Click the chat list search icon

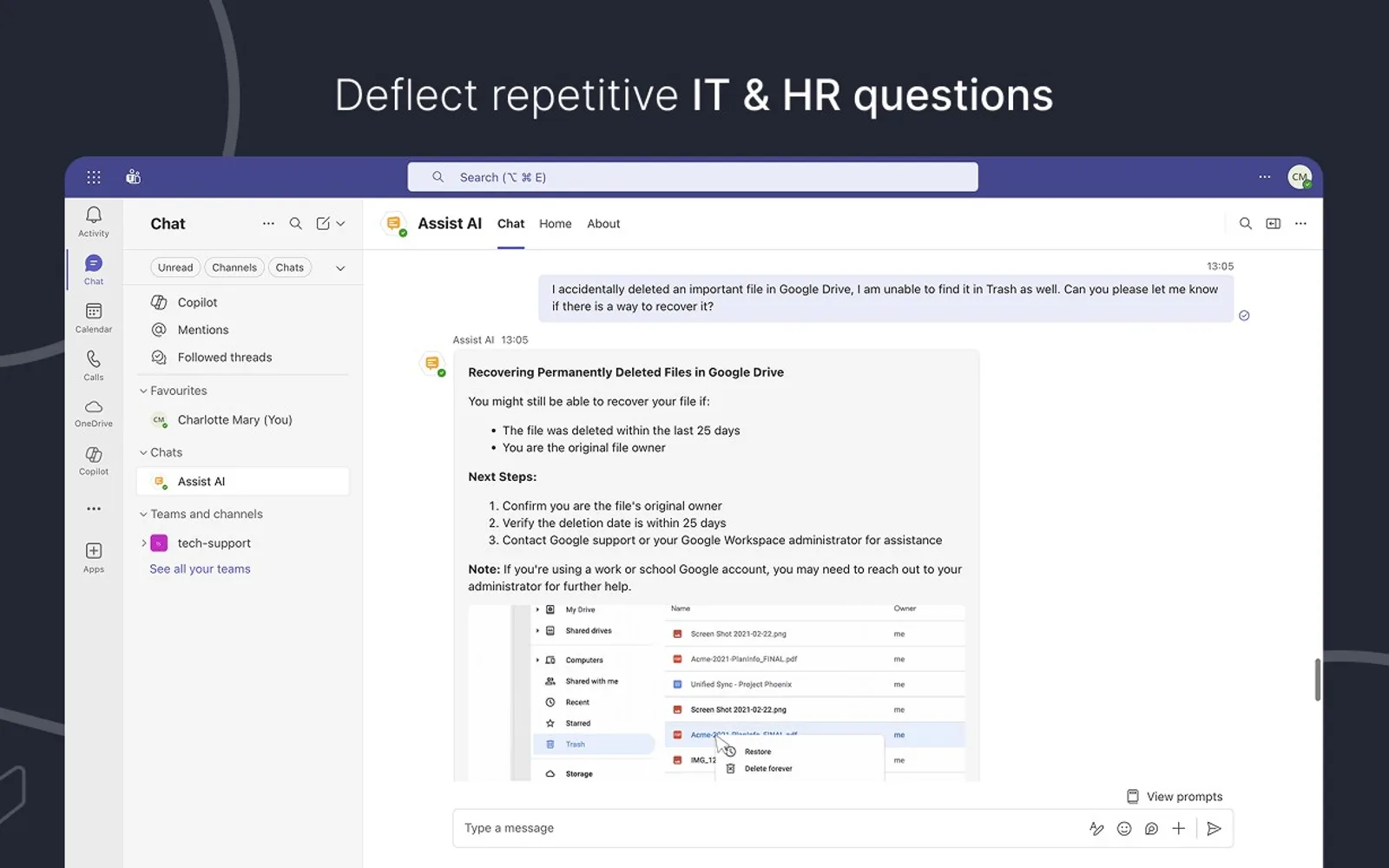click(x=296, y=223)
